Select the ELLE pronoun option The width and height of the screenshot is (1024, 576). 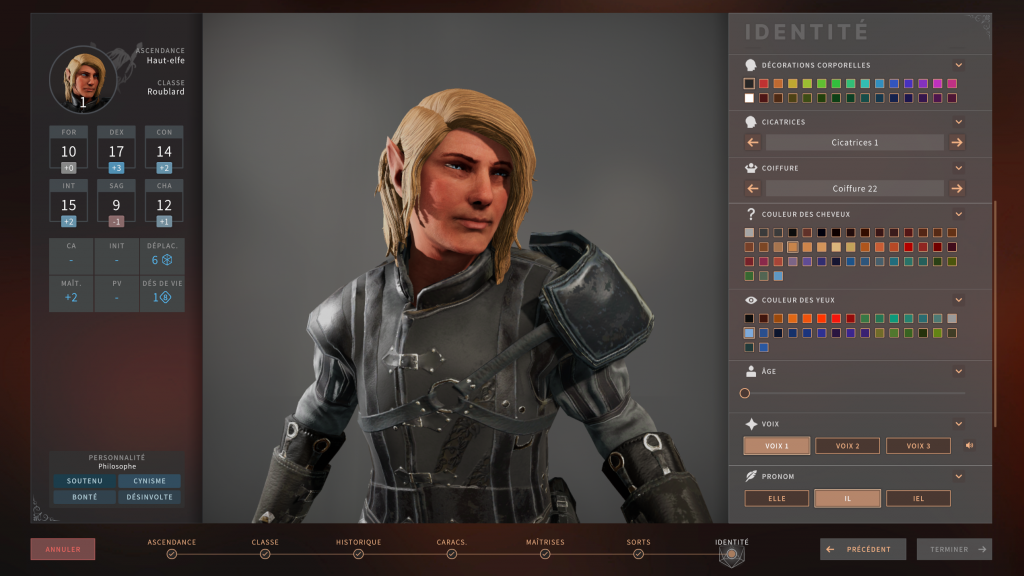click(x=776, y=497)
